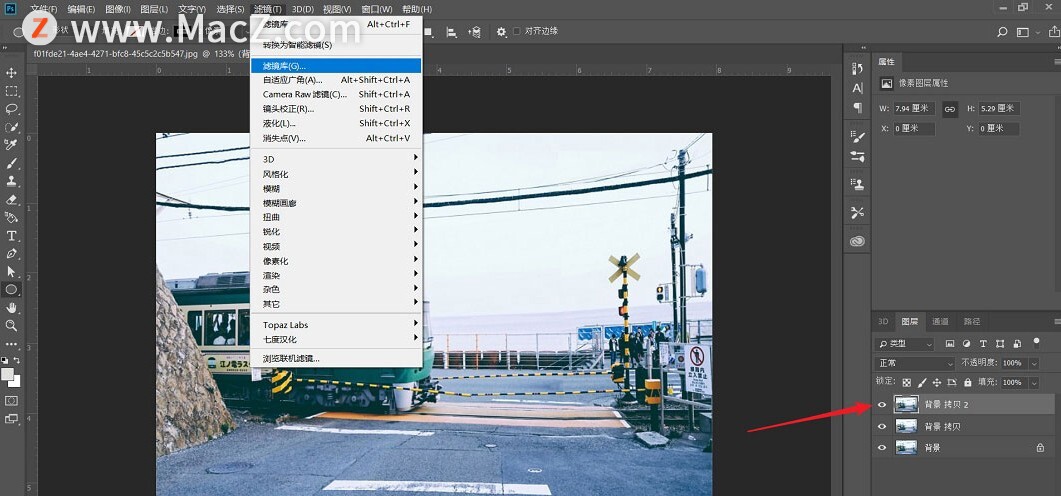Click the W width input field
This screenshot has height=496, width=1061.
pos(915,108)
